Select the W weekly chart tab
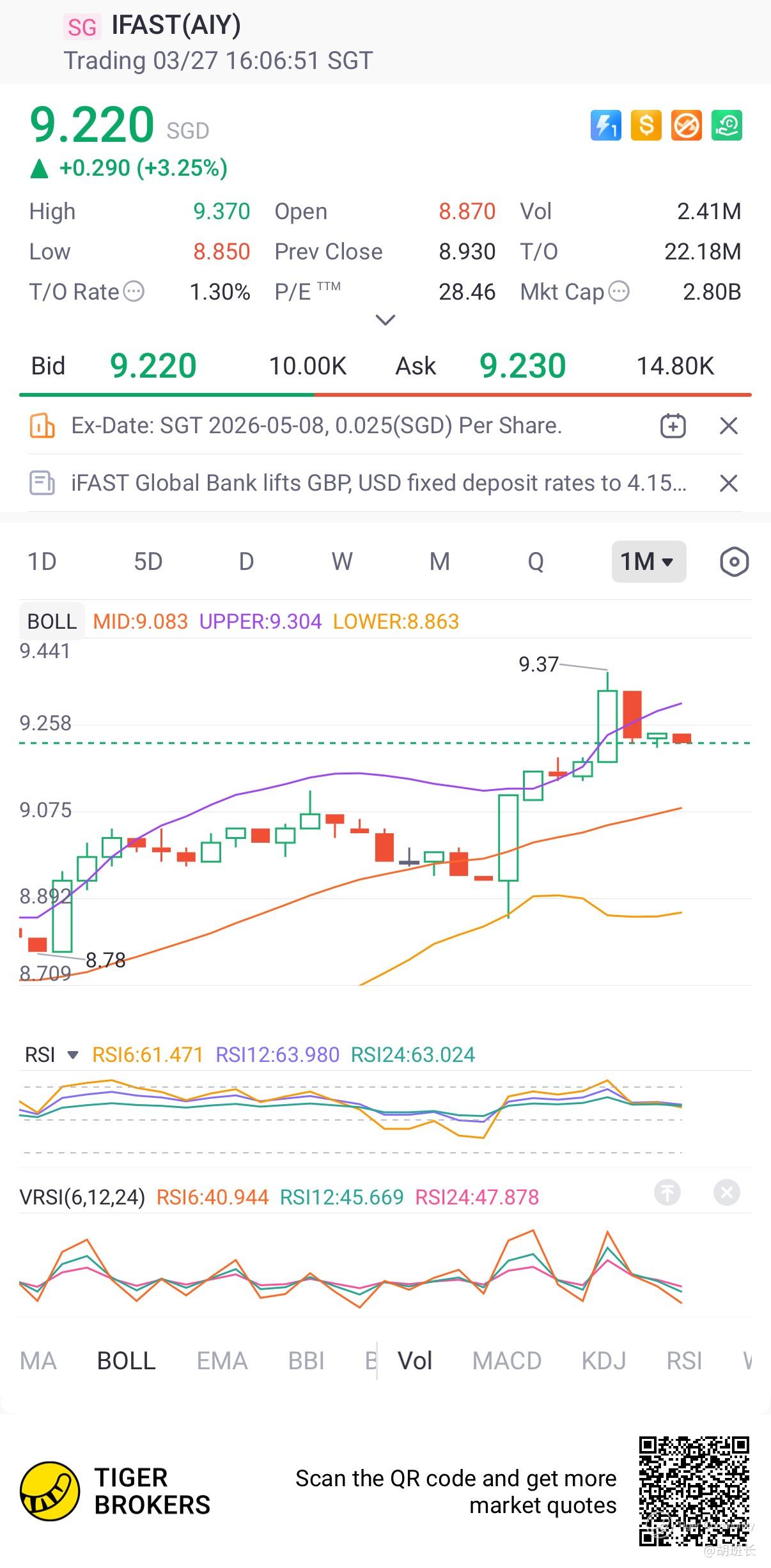 pyautogui.click(x=342, y=562)
